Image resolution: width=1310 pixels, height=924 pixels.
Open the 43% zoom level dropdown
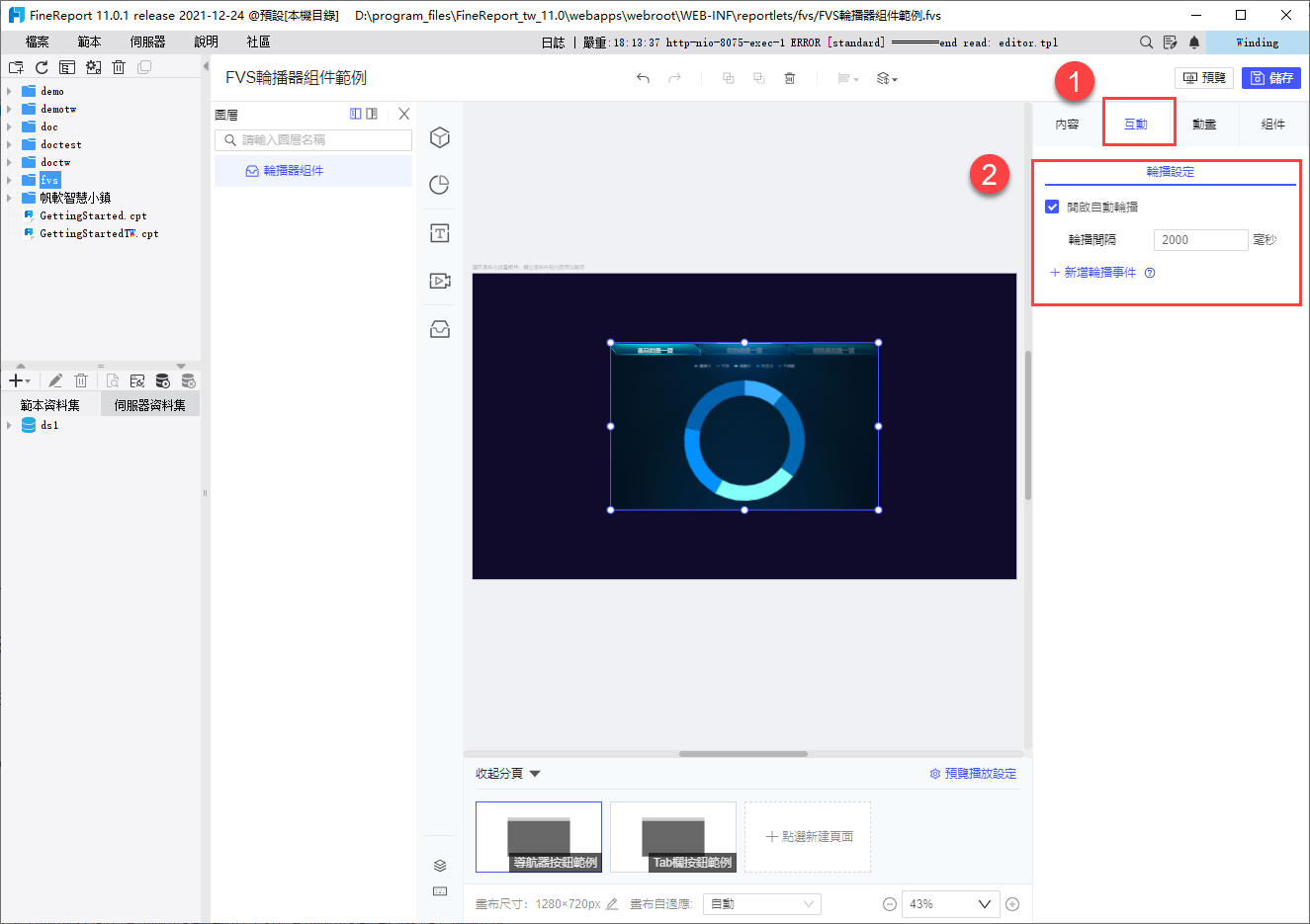tap(950, 903)
